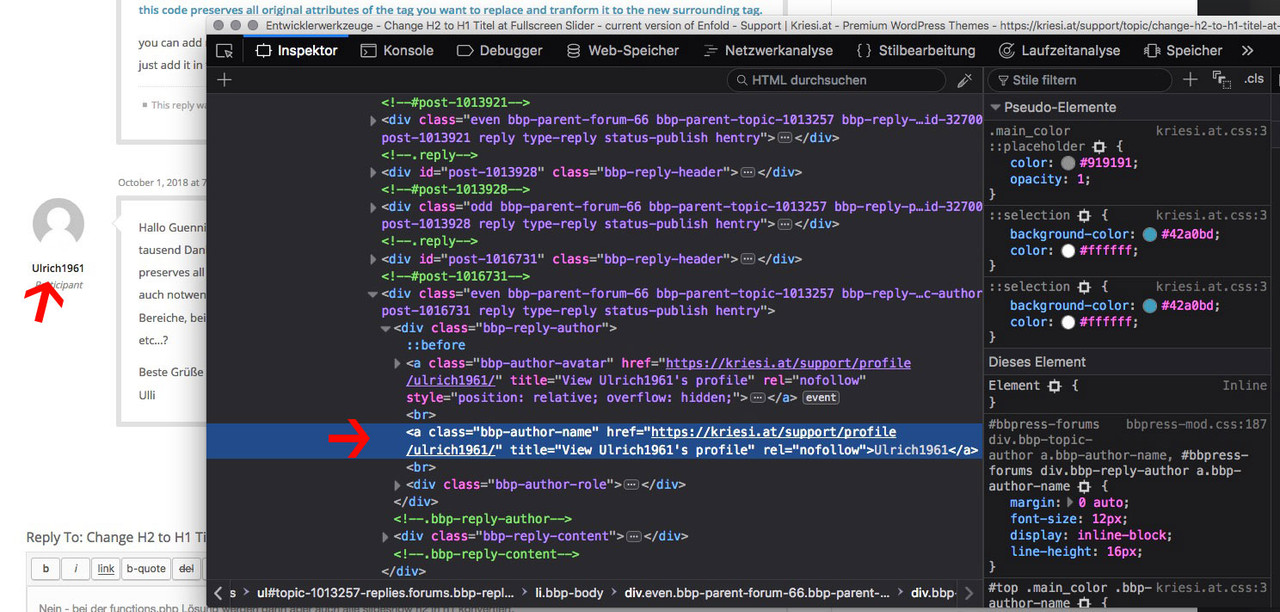1280x612 pixels.
Task: Show more tools via the double-chevron button
Action: point(1247,50)
